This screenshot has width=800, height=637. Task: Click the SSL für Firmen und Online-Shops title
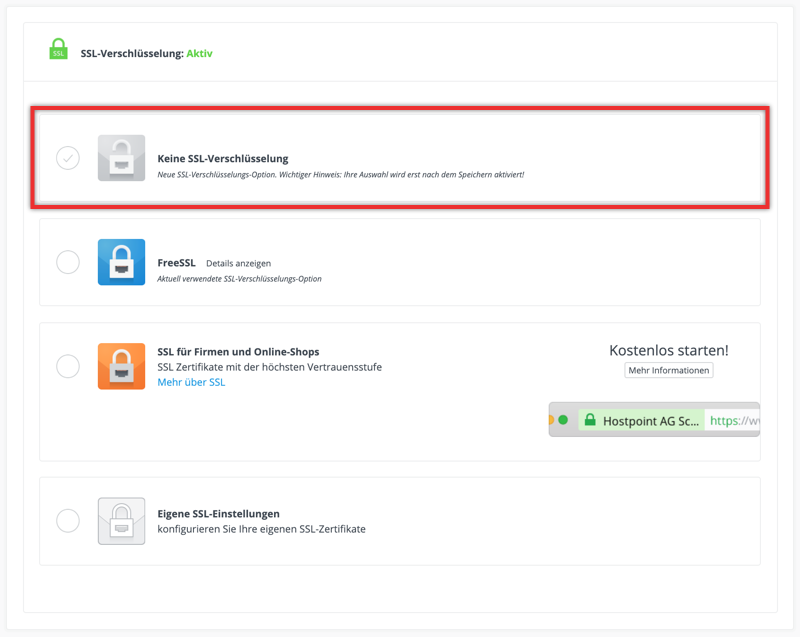[238, 352]
